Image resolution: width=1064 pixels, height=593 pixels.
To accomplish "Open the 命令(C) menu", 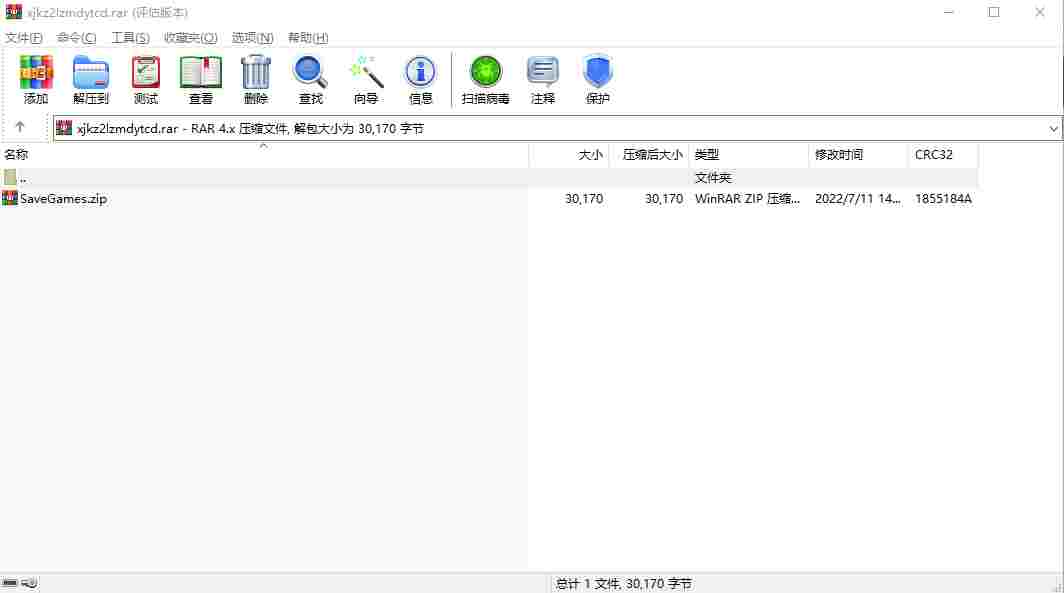I will (x=76, y=37).
